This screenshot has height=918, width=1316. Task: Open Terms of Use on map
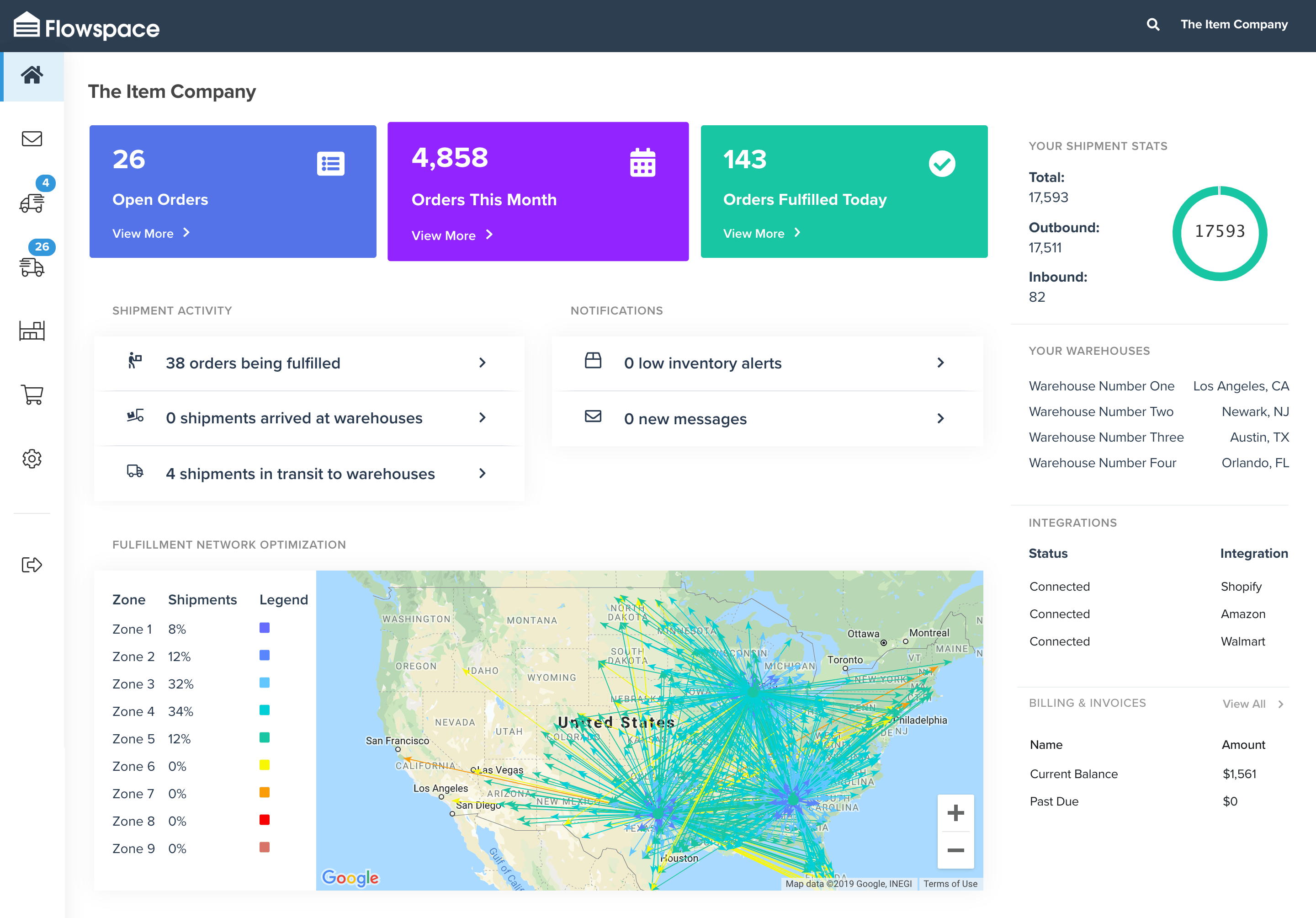click(950, 884)
